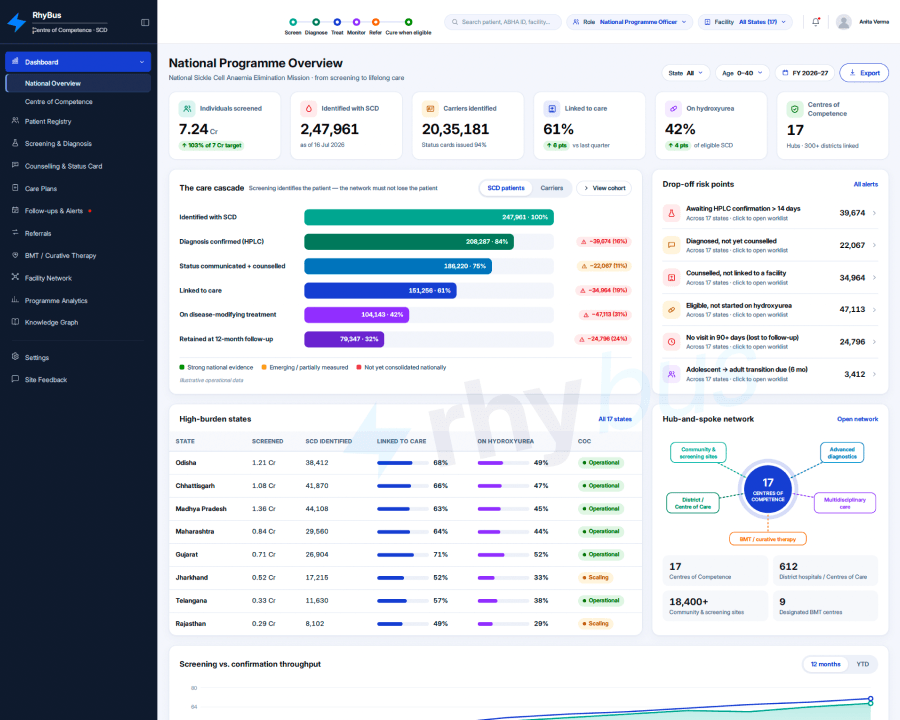Image resolution: width=900 pixels, height=720 pixels.
Task: Click the Programme Analytics chart icon
Action: (15, 300)
